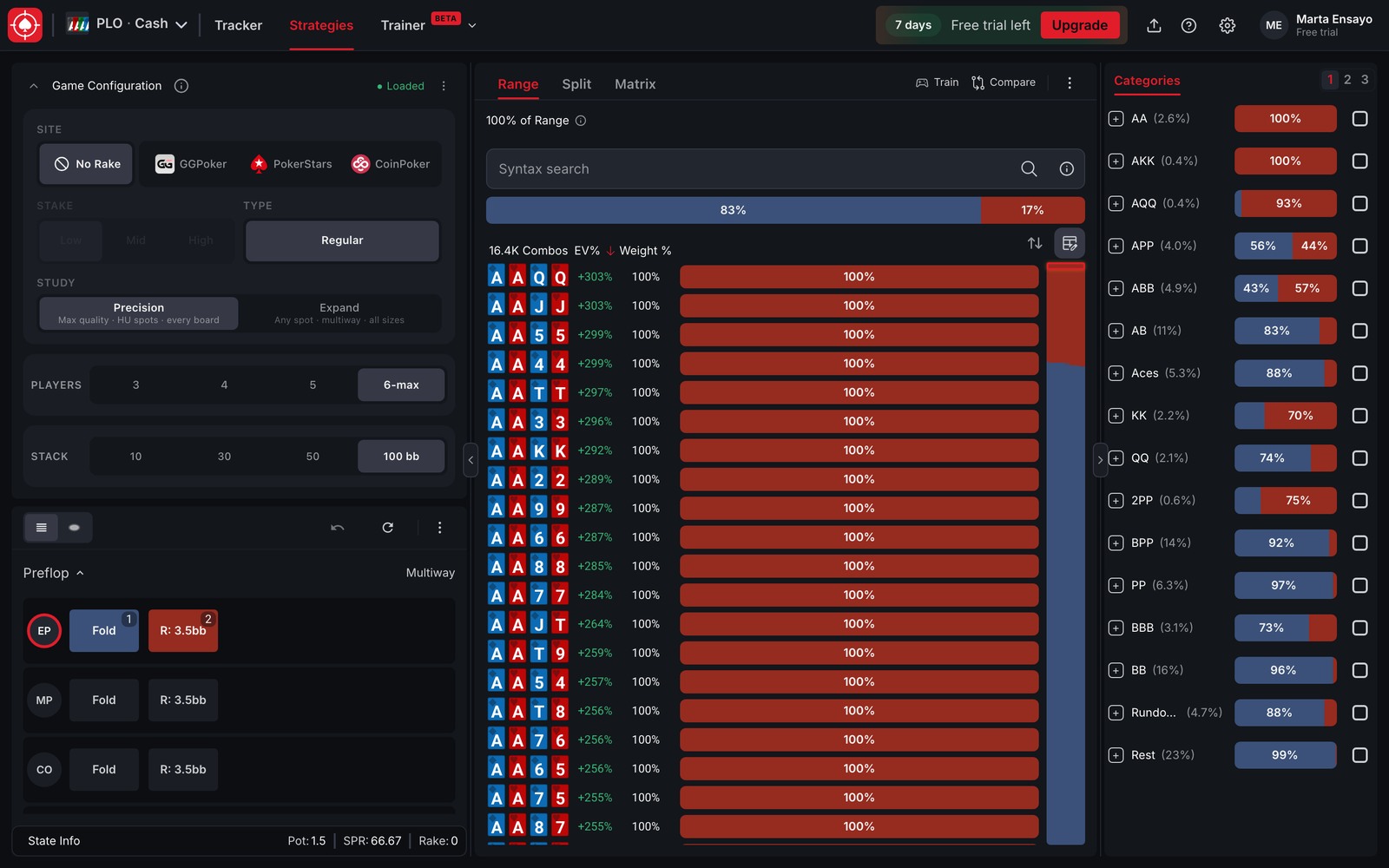Select the PokerStars site option
The width and height of the screenshot is (1389, 868).
point(291,164)
